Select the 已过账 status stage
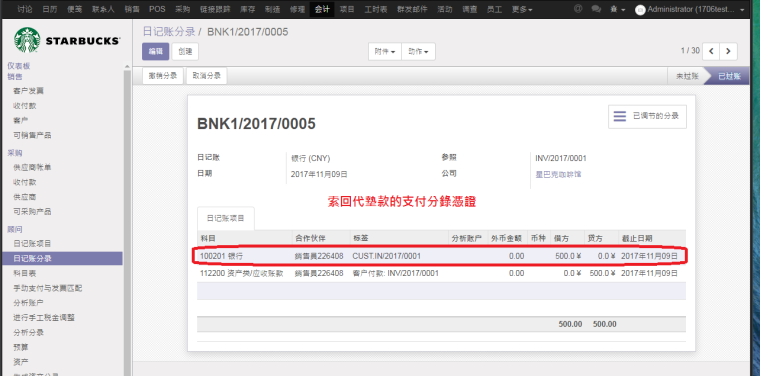 [x=728, y=76]
